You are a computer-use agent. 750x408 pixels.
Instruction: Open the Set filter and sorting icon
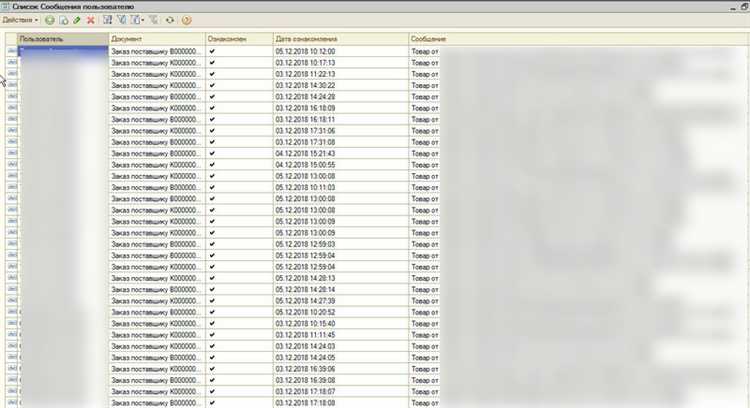[108, 20]
